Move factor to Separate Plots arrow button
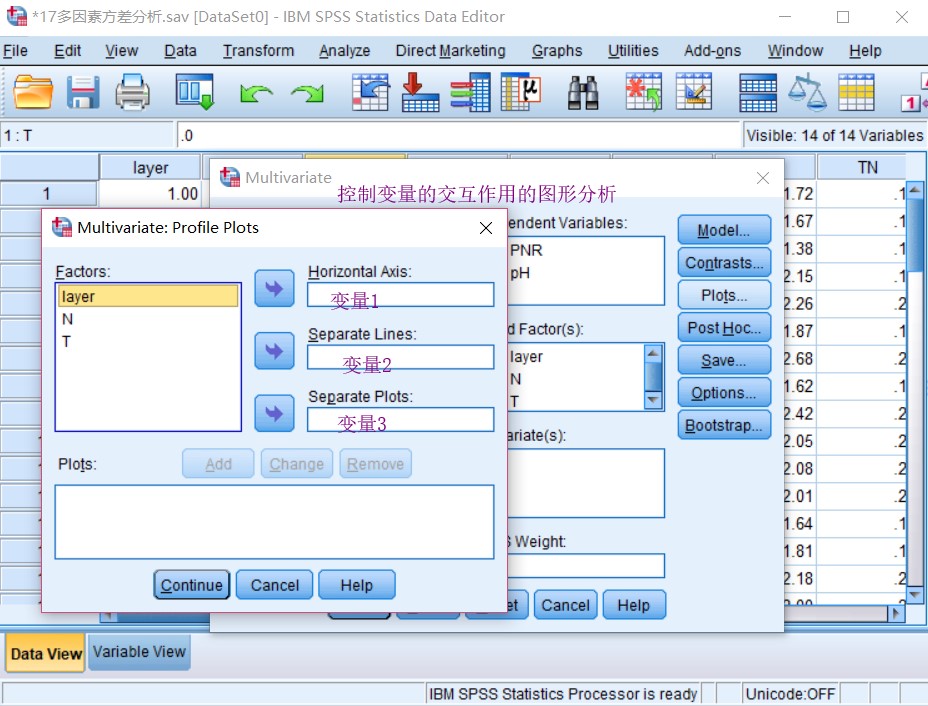 point(274,413)
